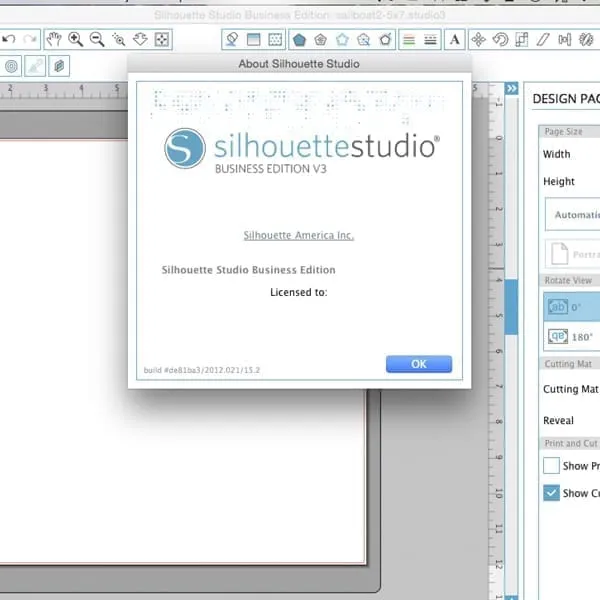Image resolution: width=600 pixels, height=600 pixels.
Task: Open the text style A icon
Action: coord(455,39)
